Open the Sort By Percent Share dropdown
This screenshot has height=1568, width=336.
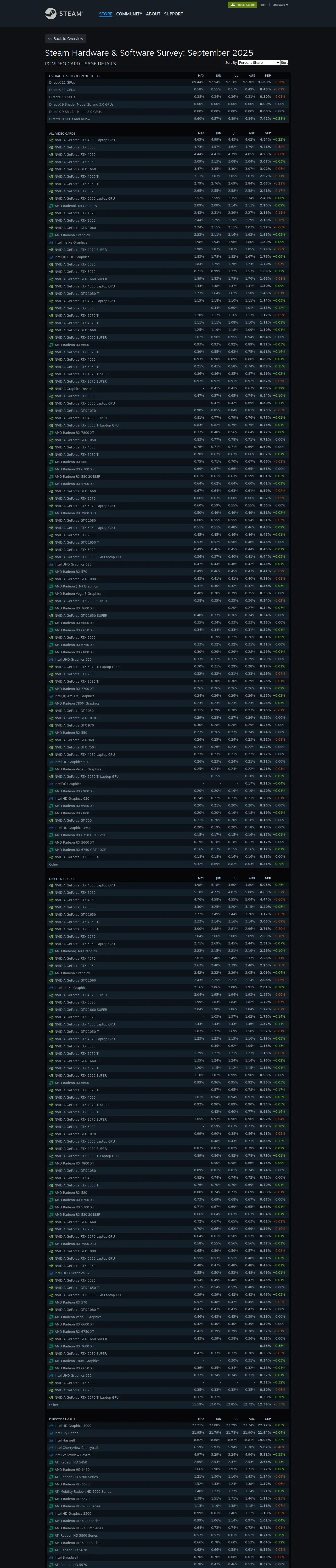(259, 63)
